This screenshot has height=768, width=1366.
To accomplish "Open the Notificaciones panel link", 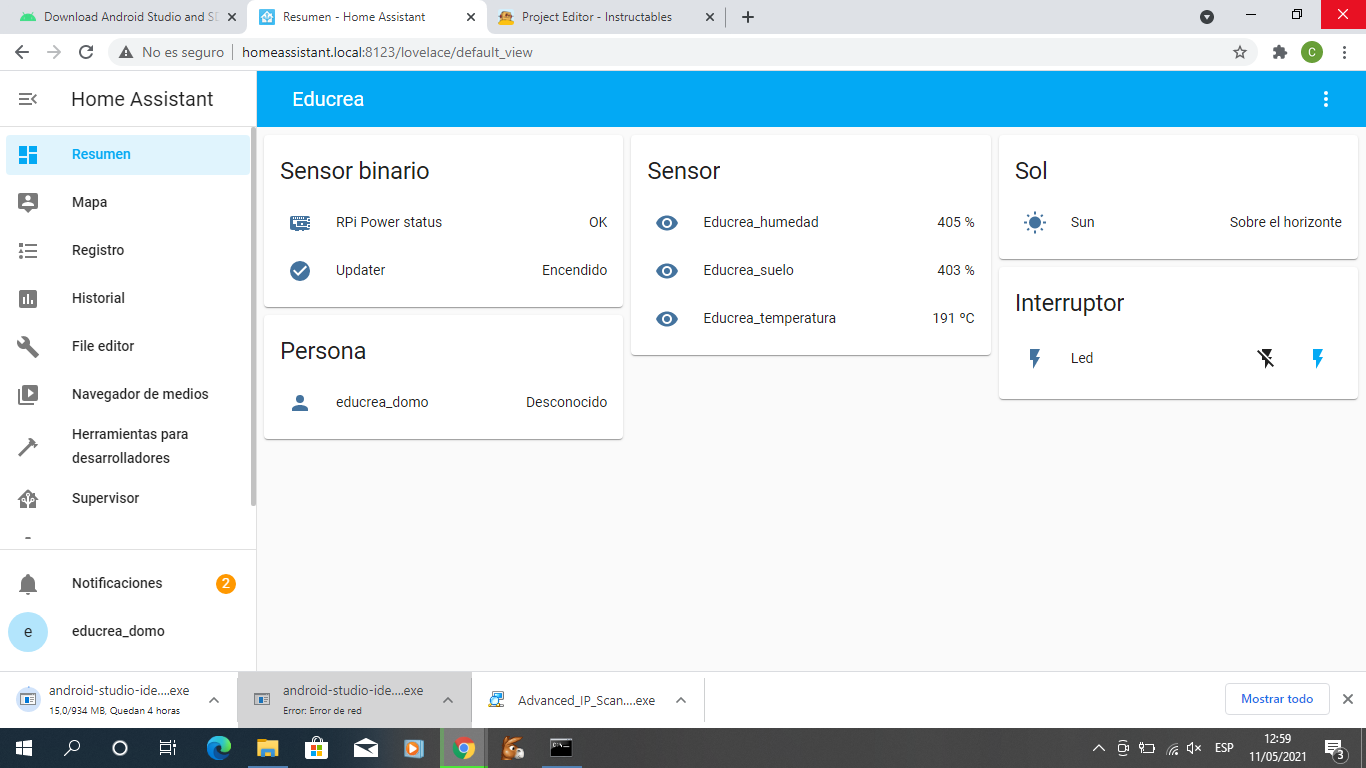I will pos(128,583).
